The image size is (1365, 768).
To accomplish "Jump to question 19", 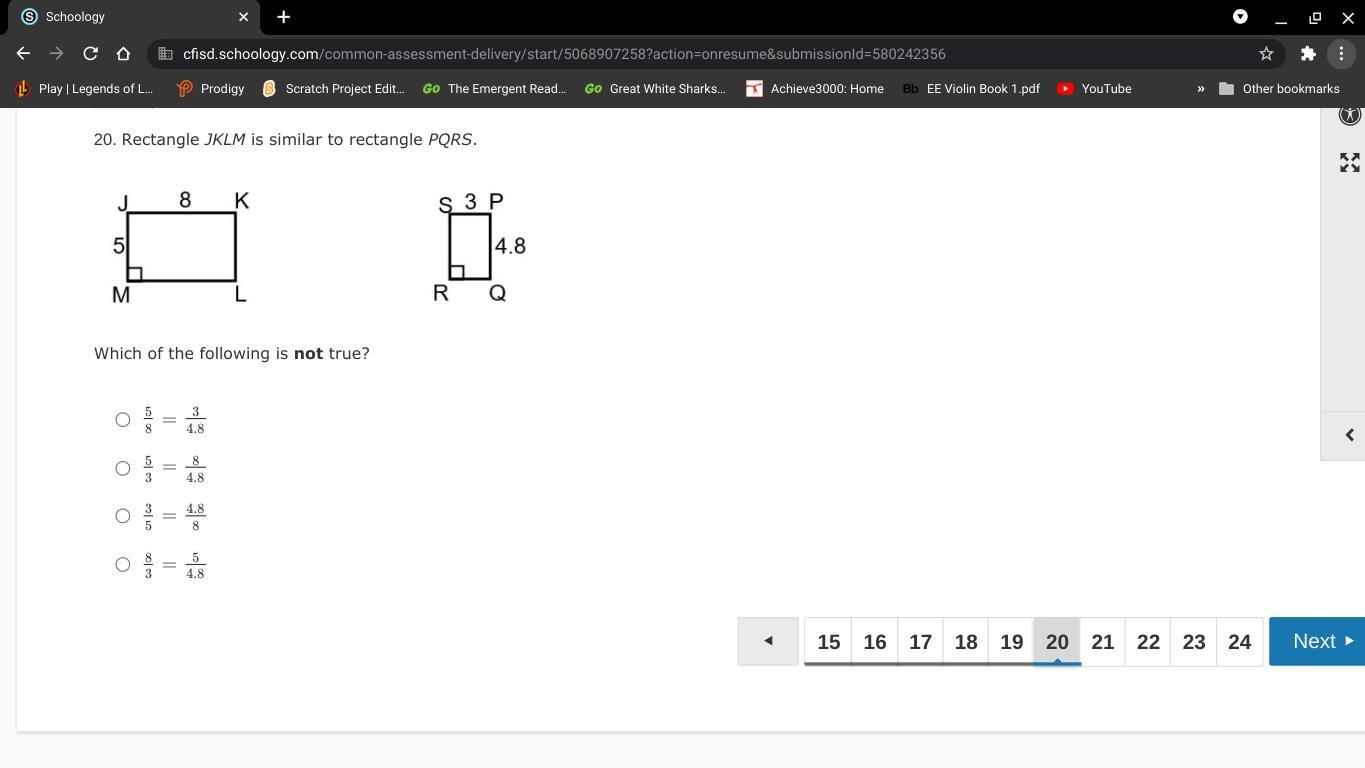I will (1012, 641).
